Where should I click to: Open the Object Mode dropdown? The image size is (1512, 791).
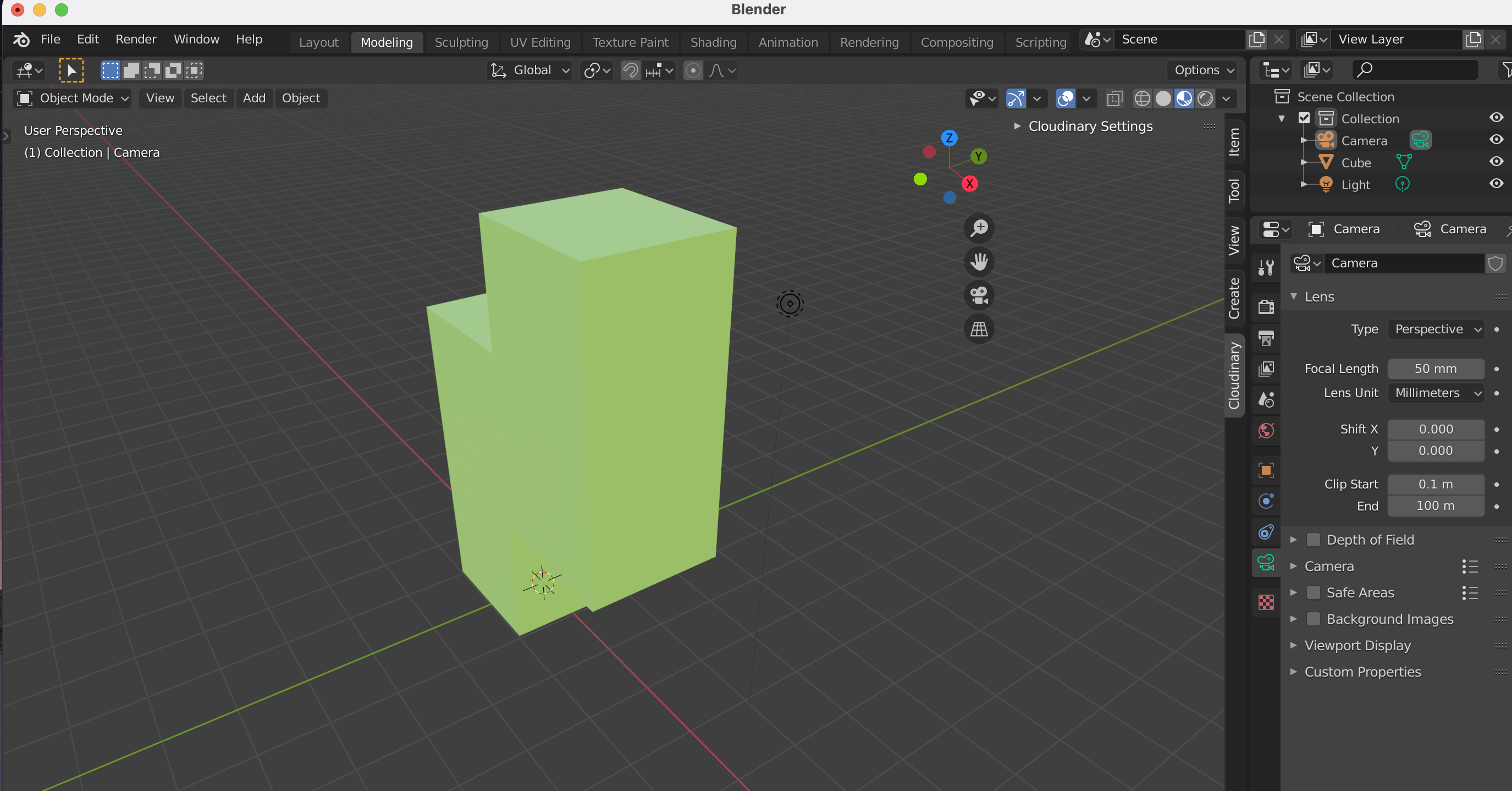pos(72,98)
